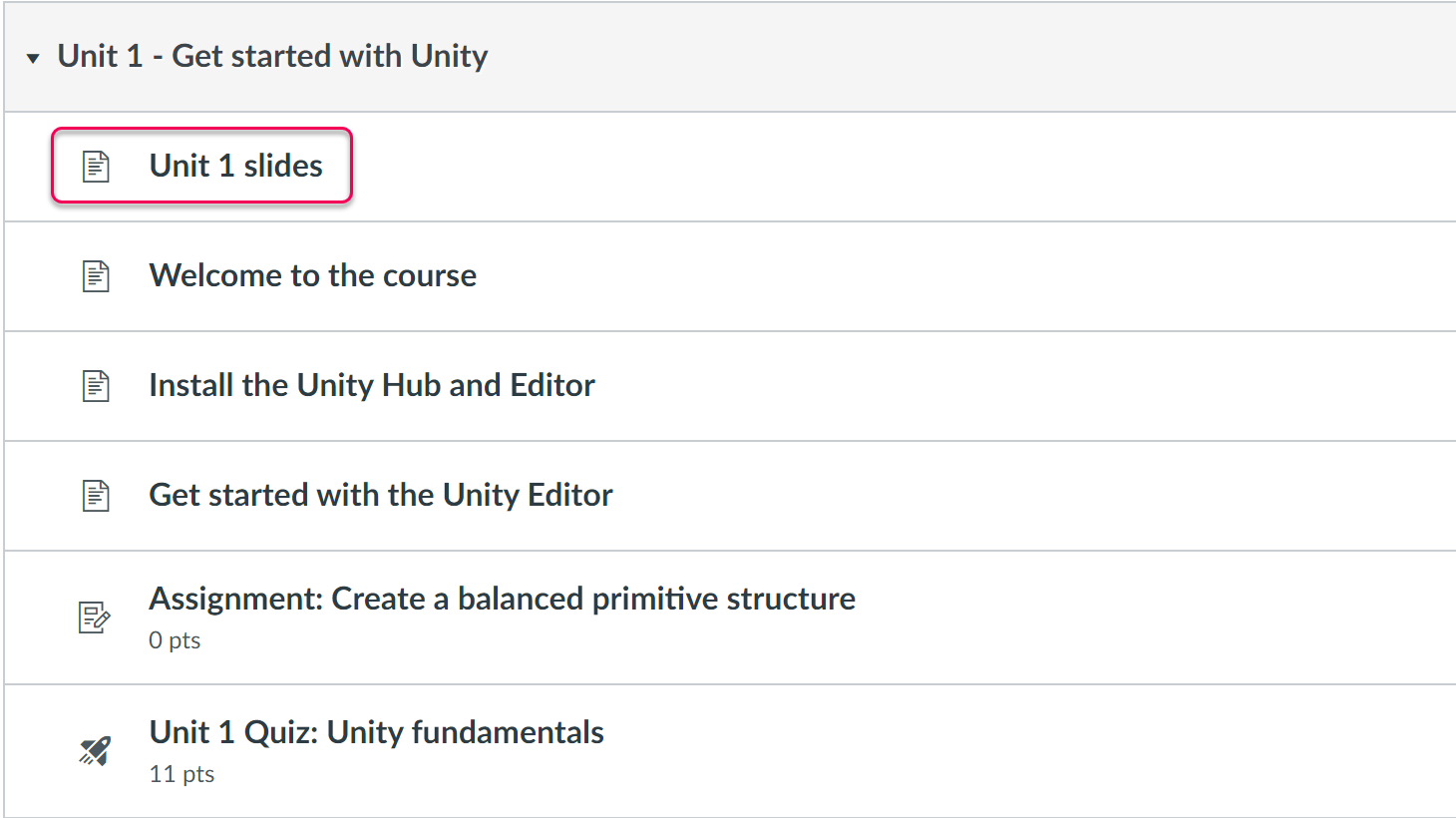Image resolution: width=1456 pixels, height=818 pixels.
Task: Click the page icon beside Welcome to the course
Action: coord(96,275)
